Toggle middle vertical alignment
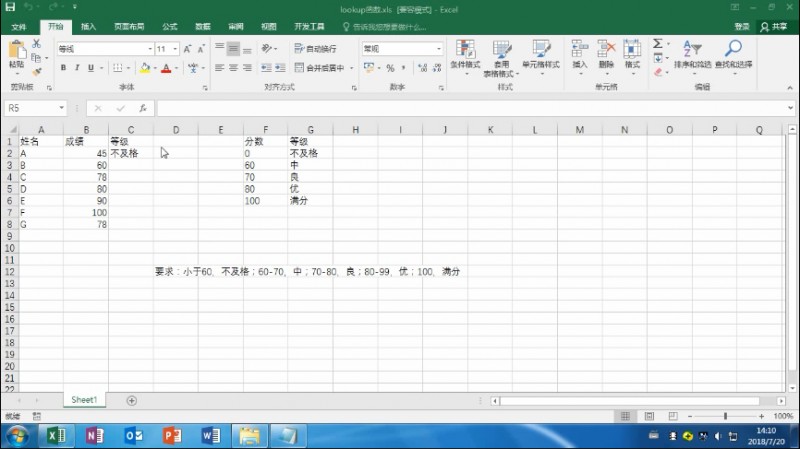Viewport: 800px width, 449px height. click(x=233, y=48)
